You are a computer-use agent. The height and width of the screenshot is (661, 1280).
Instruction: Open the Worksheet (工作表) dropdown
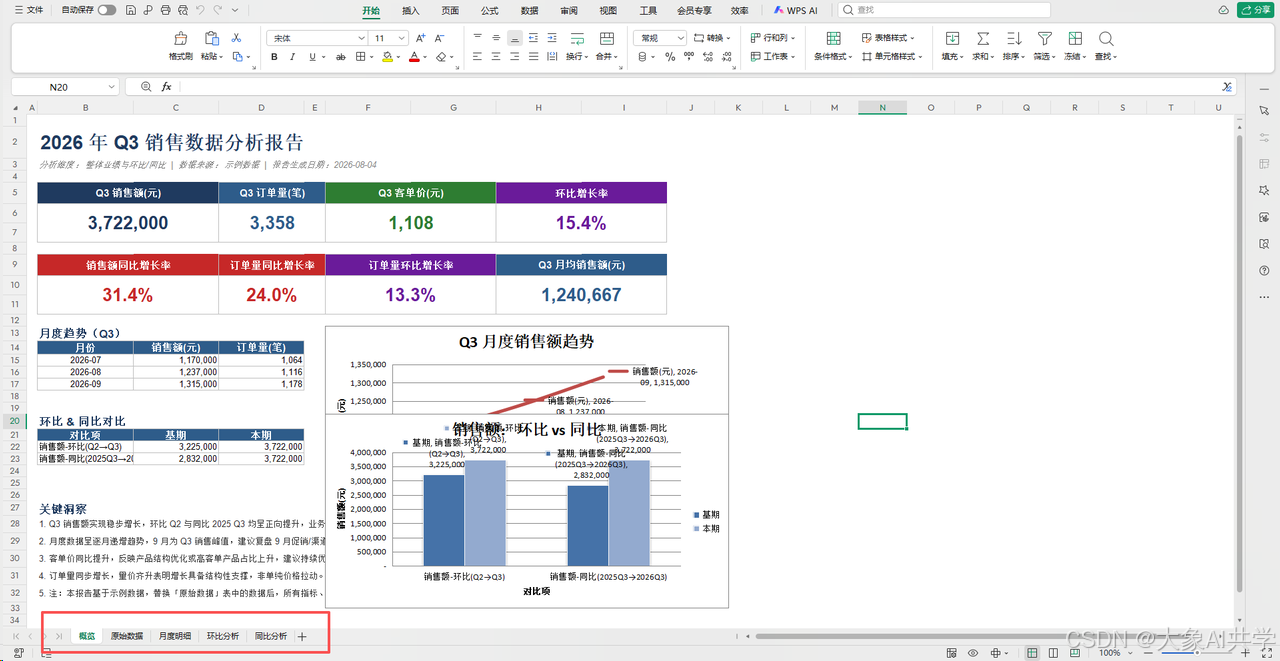click(771, 57)
